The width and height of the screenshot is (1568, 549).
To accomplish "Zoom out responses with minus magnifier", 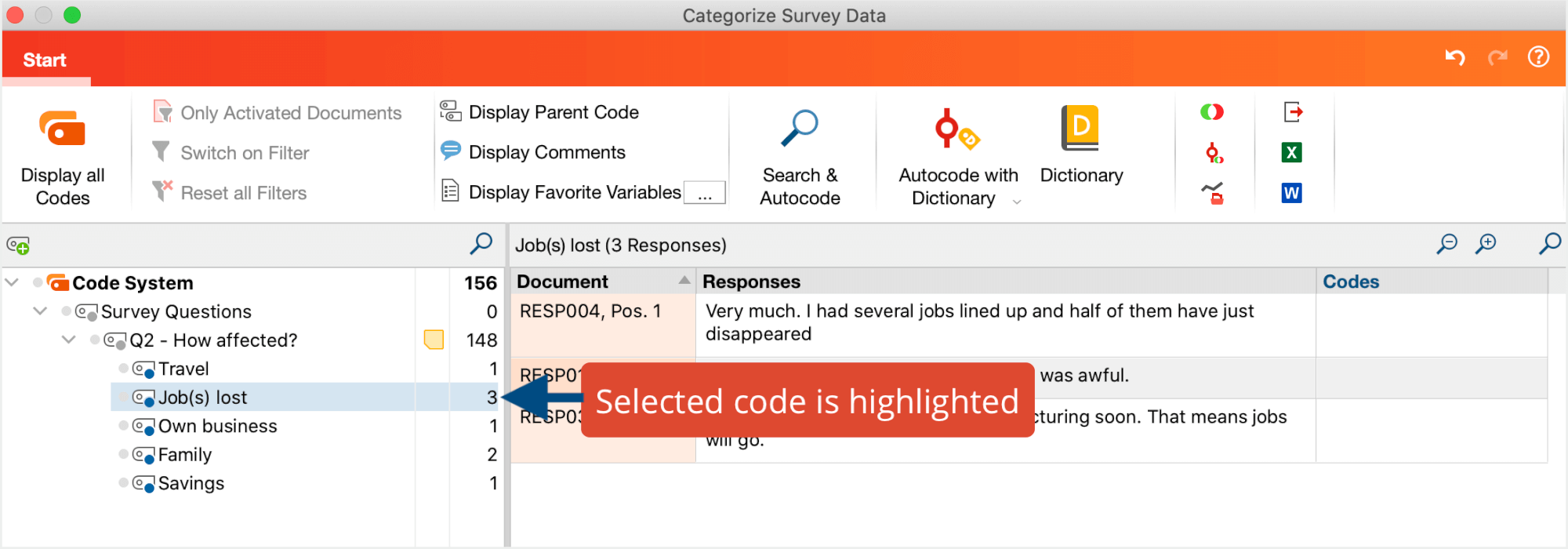I will (x=1446, y=245).
